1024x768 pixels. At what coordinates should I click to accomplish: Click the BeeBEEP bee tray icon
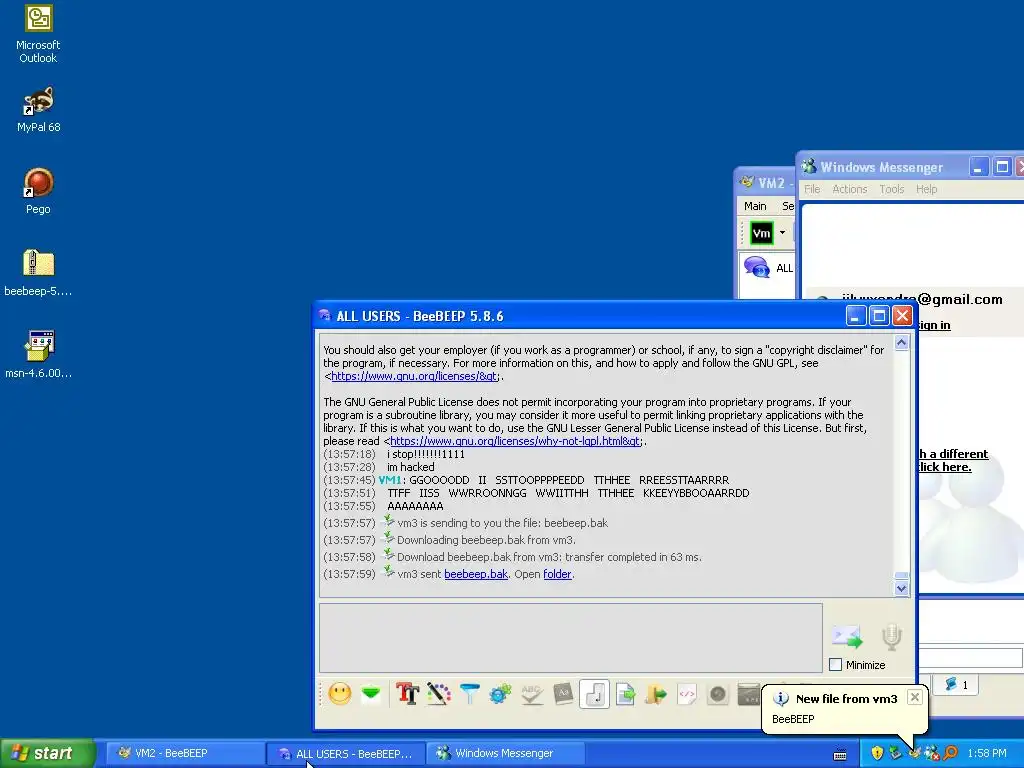[914, 753]
